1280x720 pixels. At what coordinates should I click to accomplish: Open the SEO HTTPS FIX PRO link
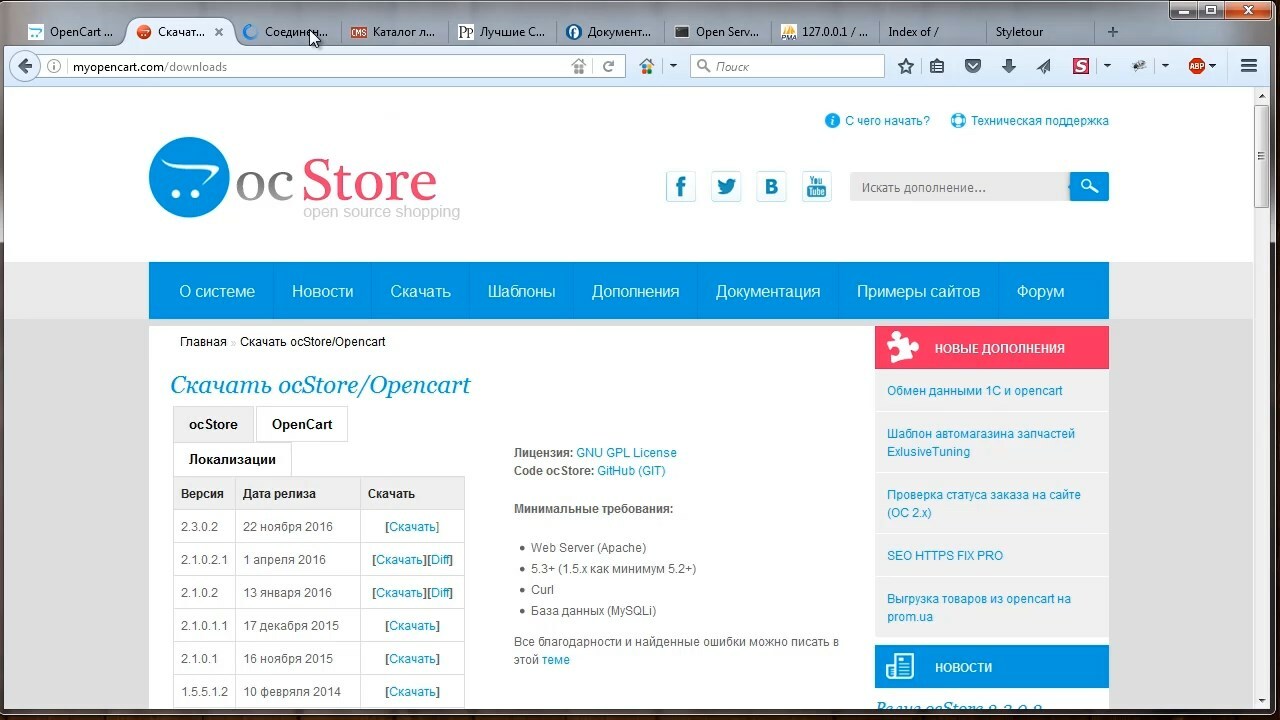pyautogui.click(x=945, y=556)
